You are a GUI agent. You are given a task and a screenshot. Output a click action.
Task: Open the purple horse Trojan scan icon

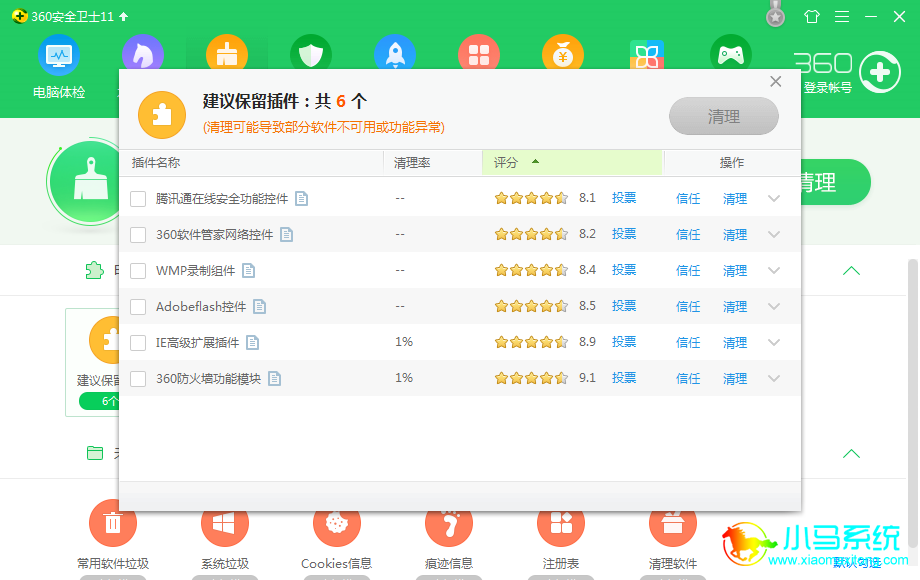[143, 53]
